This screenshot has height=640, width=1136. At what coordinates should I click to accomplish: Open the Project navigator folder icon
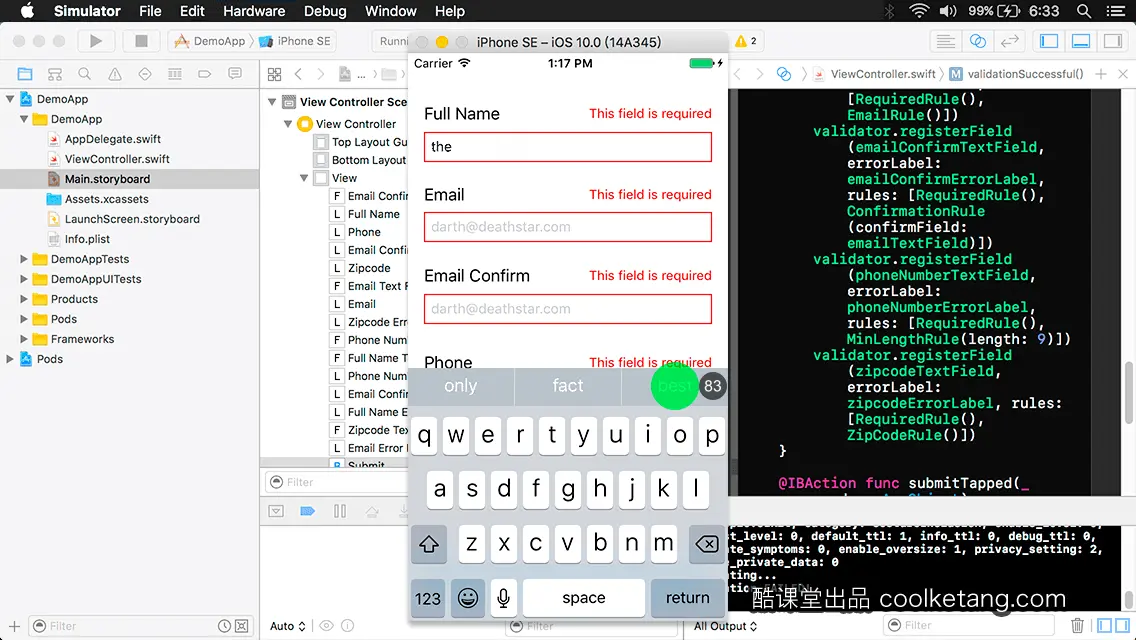[x=25, y=74]
